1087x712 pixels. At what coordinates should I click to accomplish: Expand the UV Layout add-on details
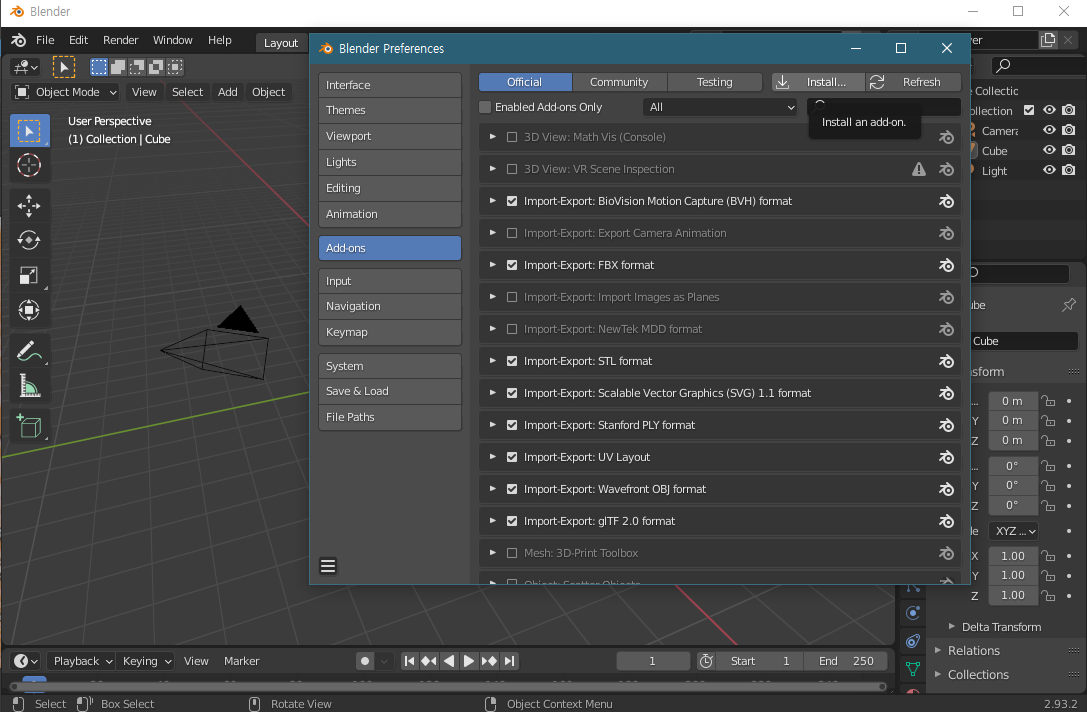point(493,457)
